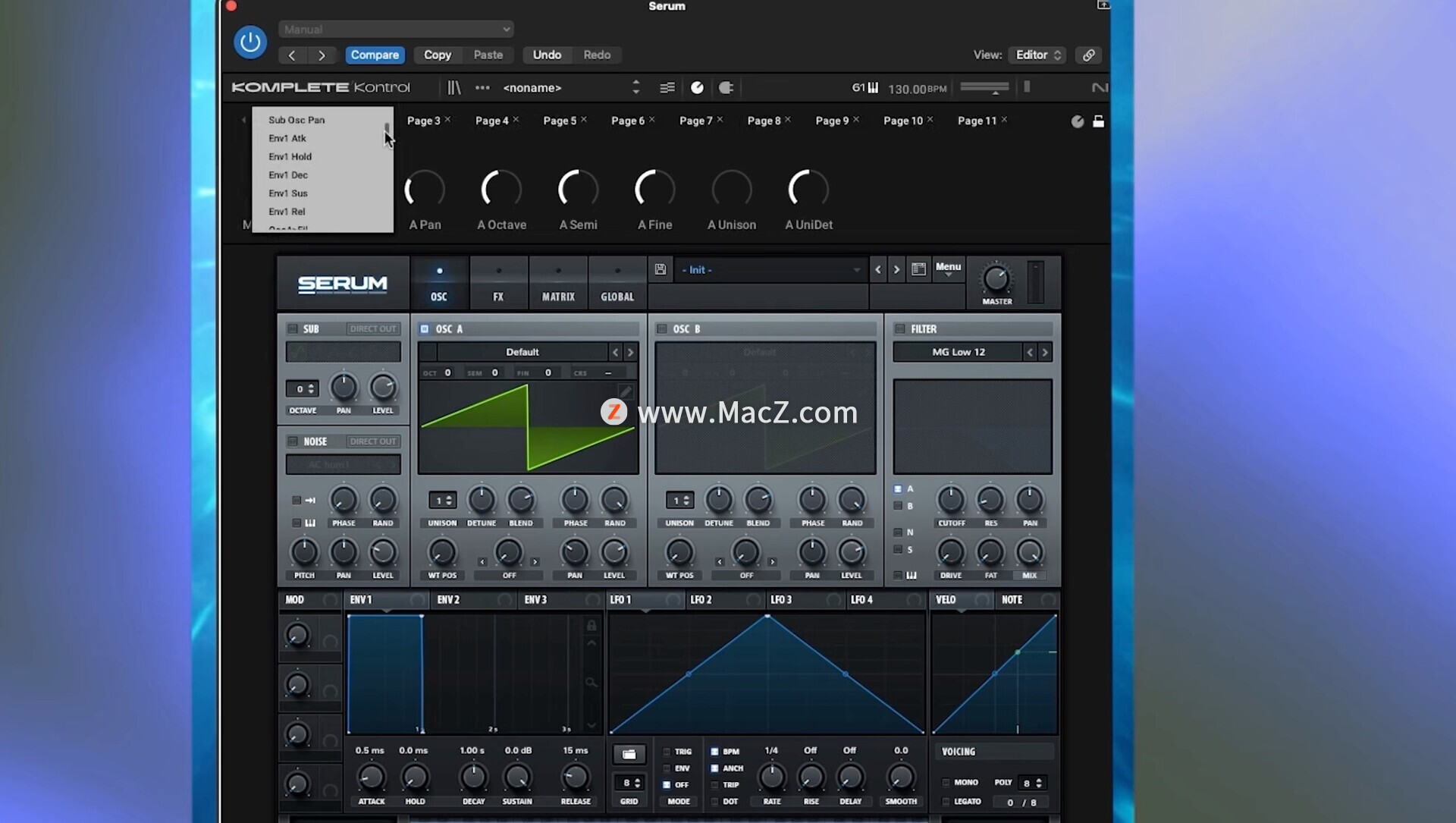Open Komplete Kontrol browser library icon

[x=453, y=88]
